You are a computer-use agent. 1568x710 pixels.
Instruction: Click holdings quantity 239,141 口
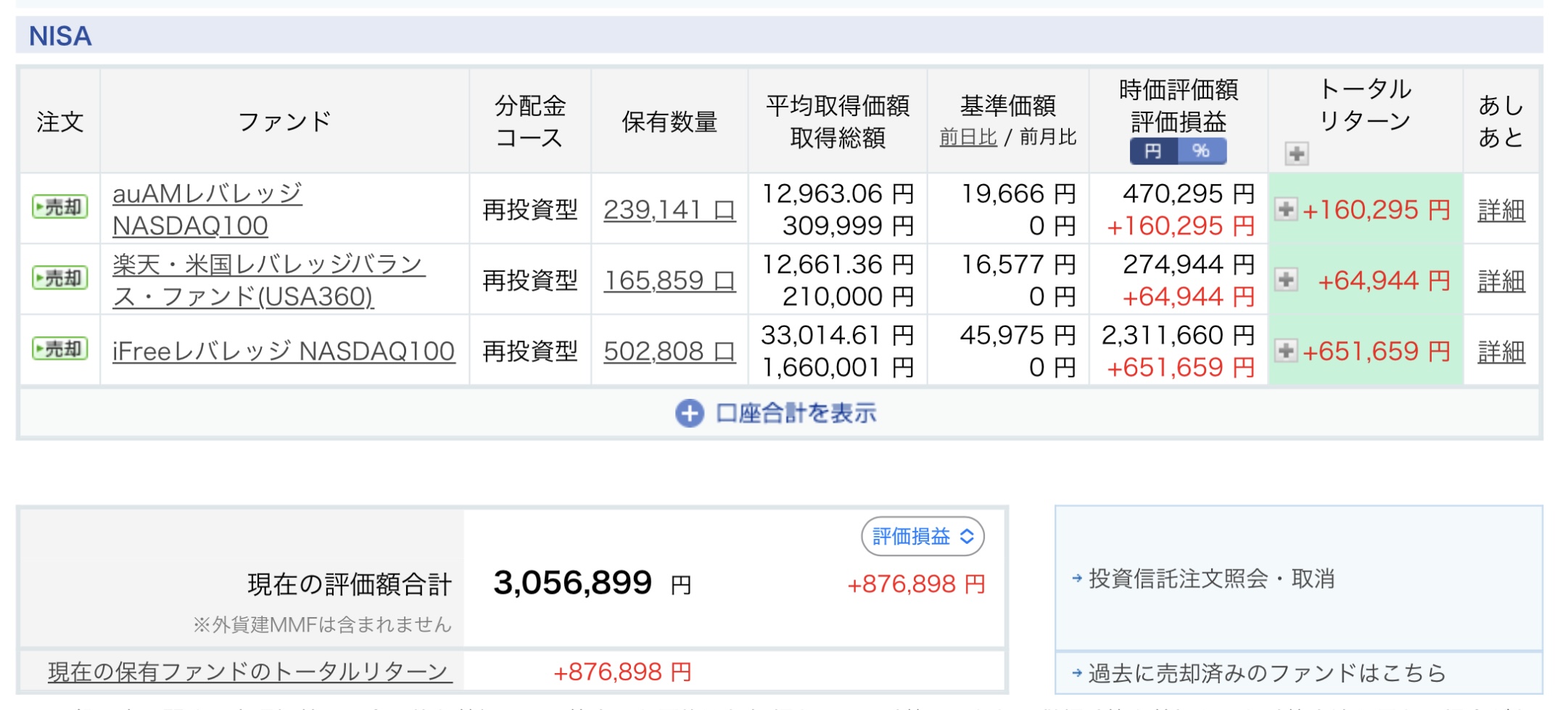[x=669, y=210]
